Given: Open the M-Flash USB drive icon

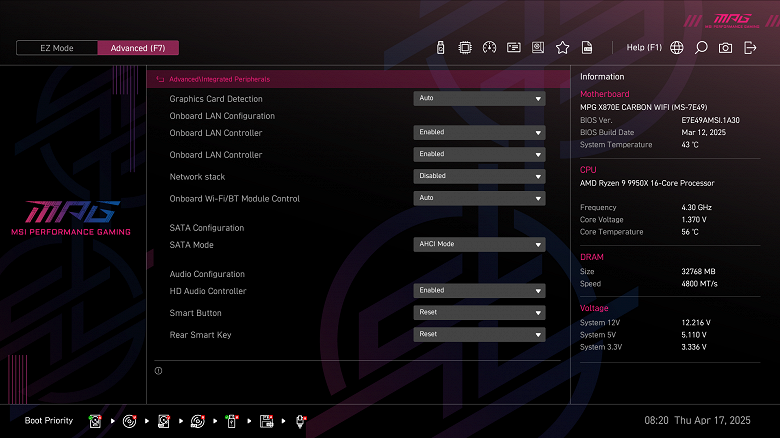Looking at the screenshot, I should [440, 48].
